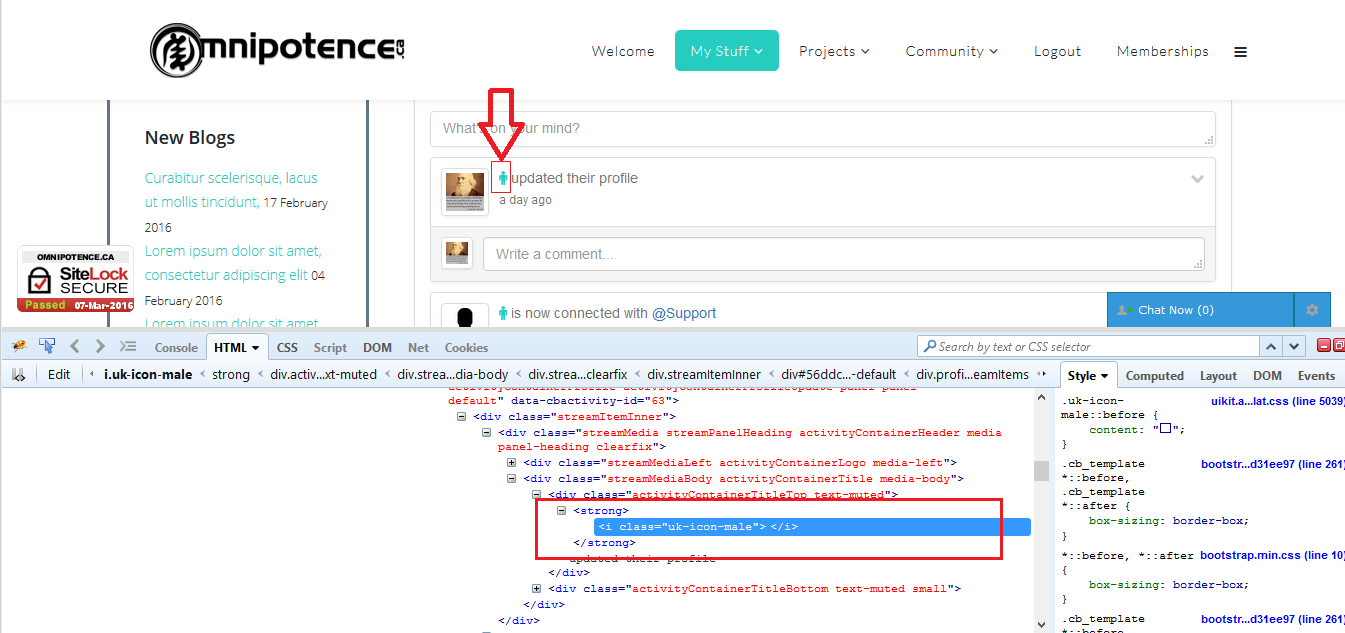Open bootstrap.min.css line 10 source link

[x=1272, y=554]
